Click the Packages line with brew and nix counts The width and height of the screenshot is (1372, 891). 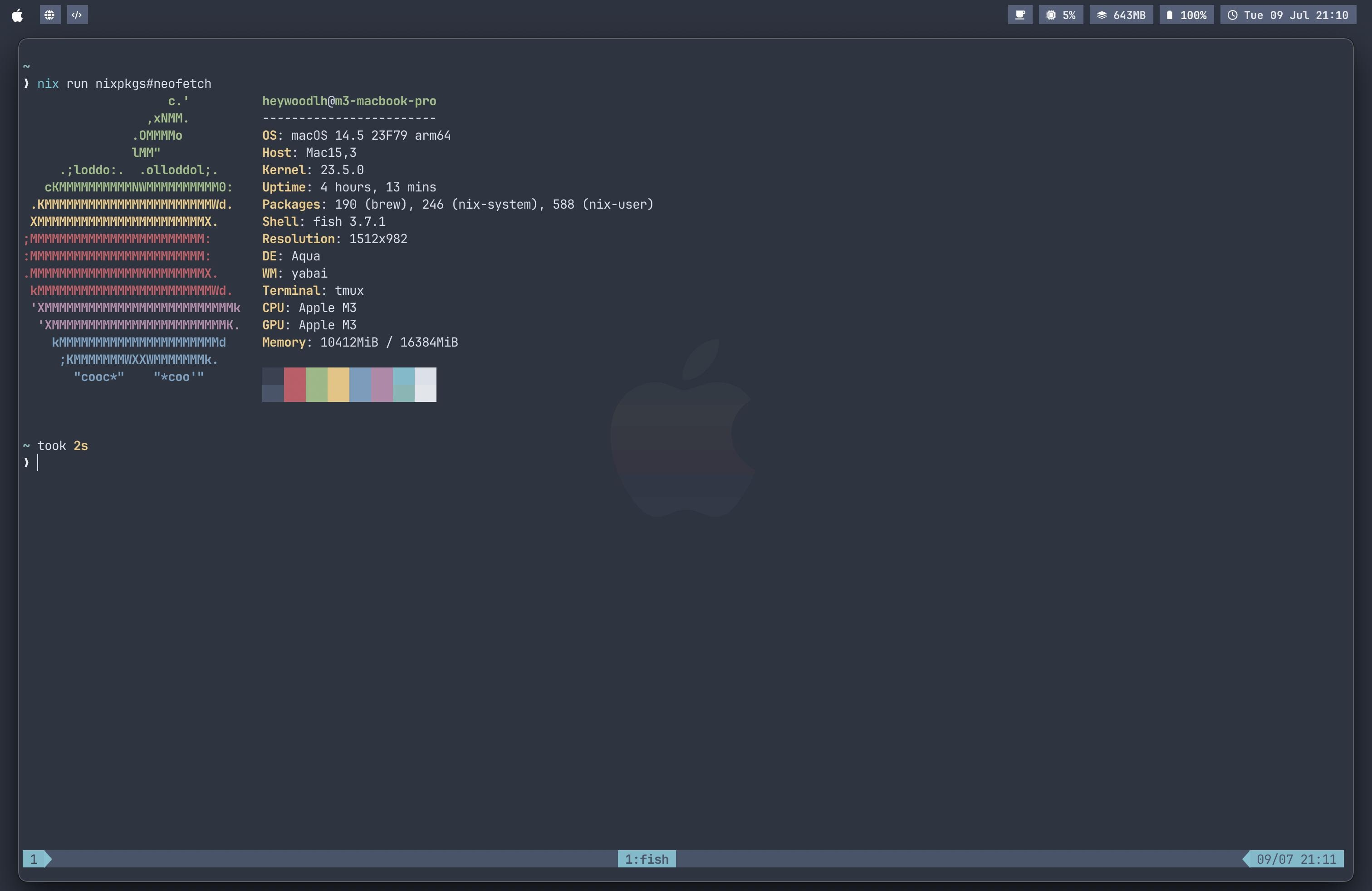(458, 205)
